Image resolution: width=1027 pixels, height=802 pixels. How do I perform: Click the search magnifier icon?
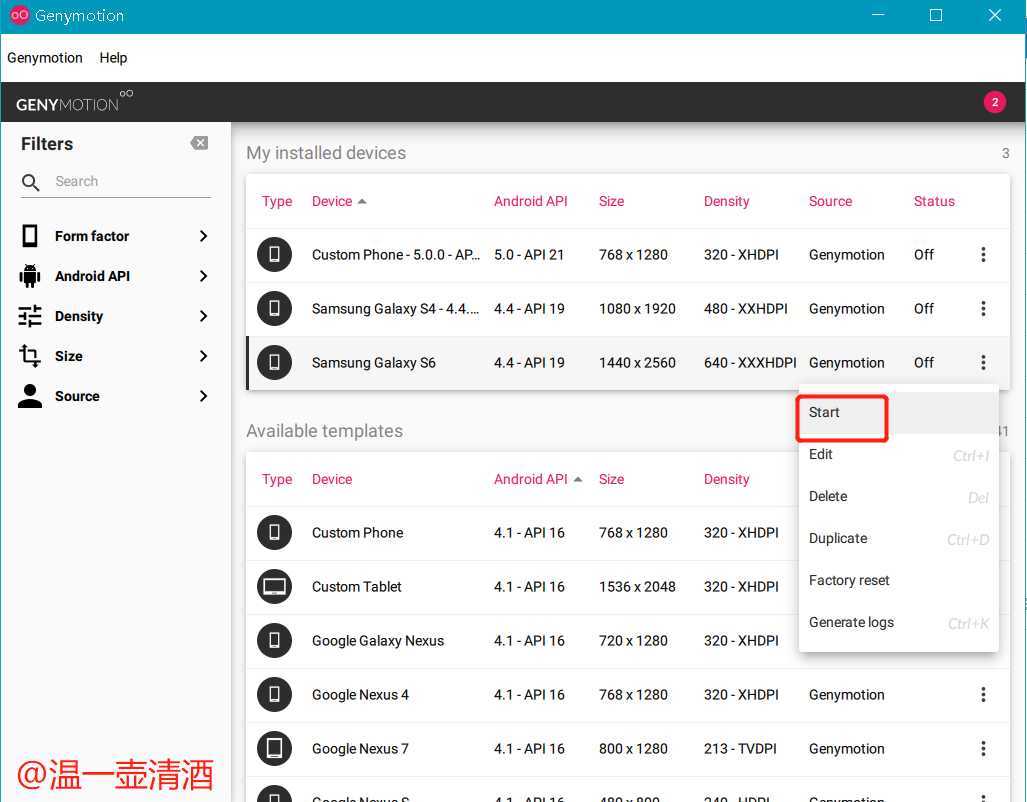coord(30,182)
